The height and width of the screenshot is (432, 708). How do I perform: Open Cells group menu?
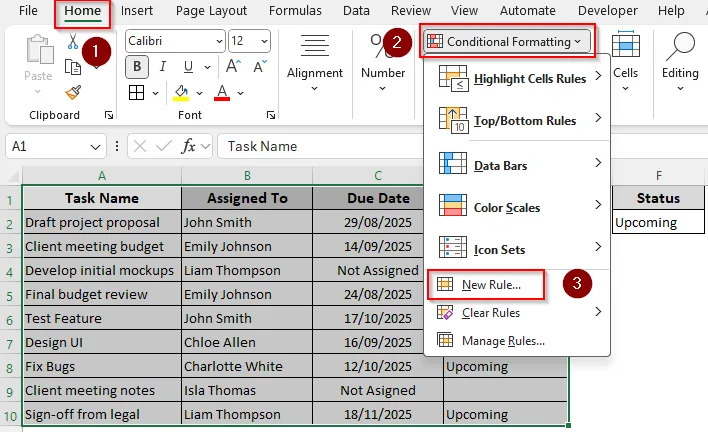click(625, 62)
